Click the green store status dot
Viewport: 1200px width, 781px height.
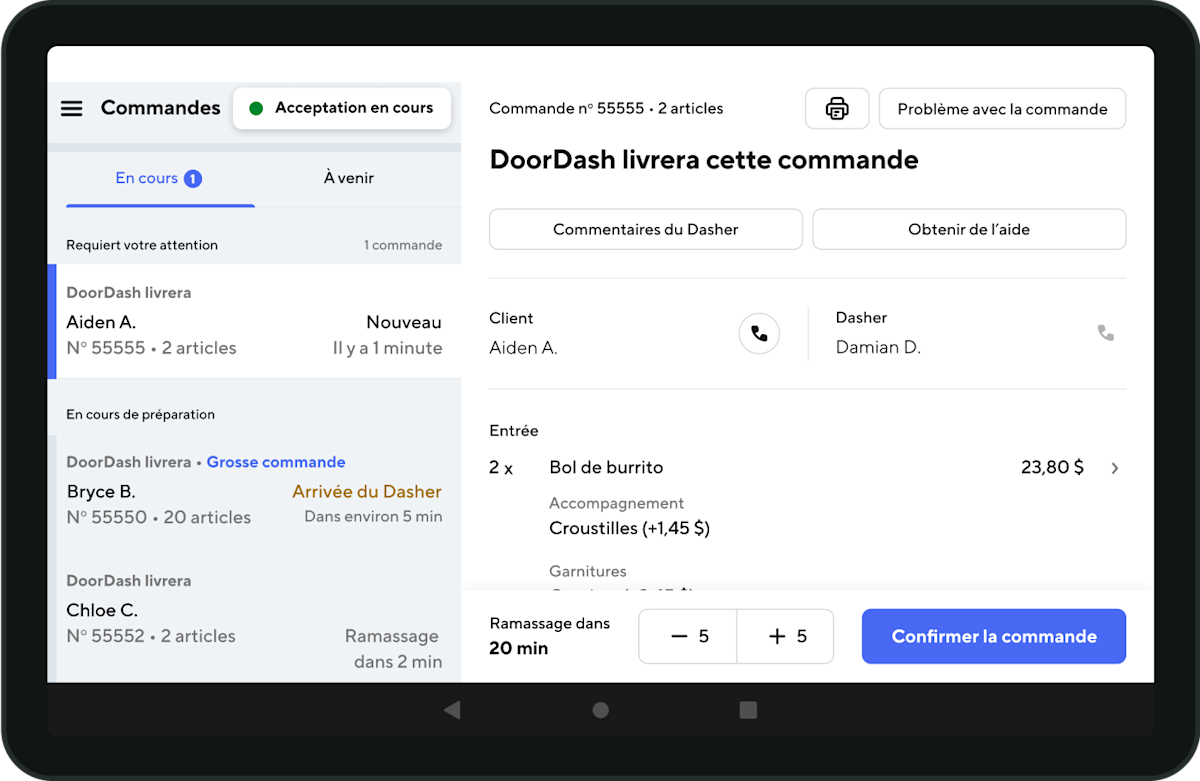tap(257, 108)
